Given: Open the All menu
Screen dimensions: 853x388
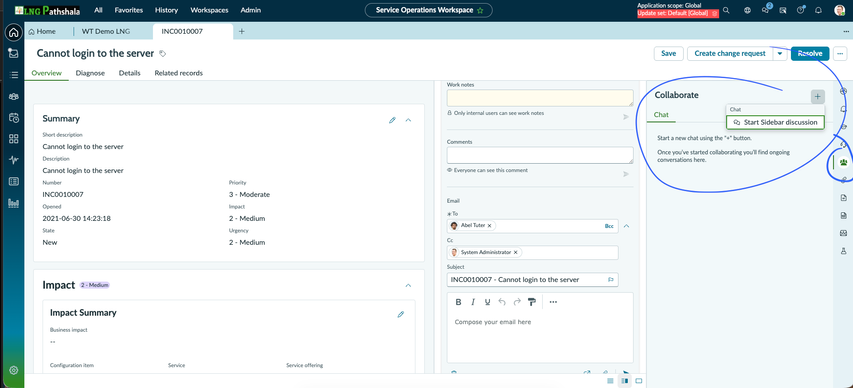Looking at the screenshot, I should pos(98,10).
